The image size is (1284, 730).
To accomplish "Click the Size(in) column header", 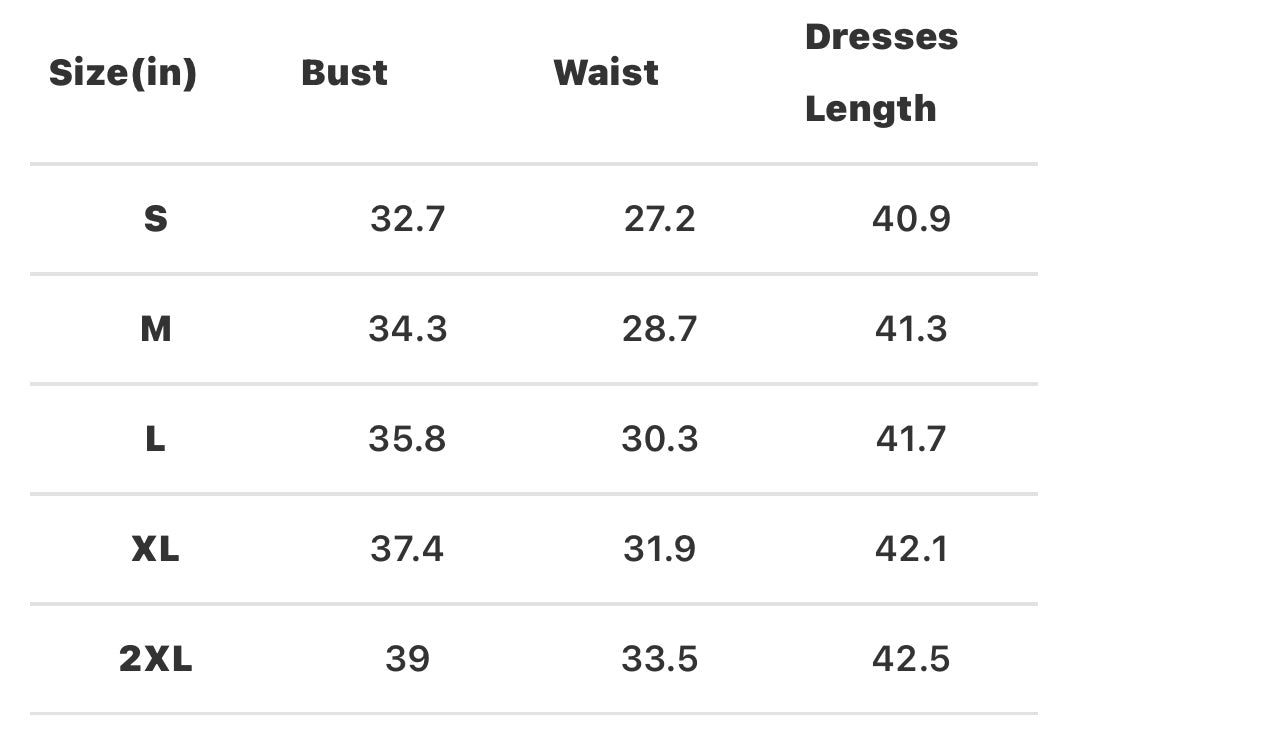I will (123, 73).
